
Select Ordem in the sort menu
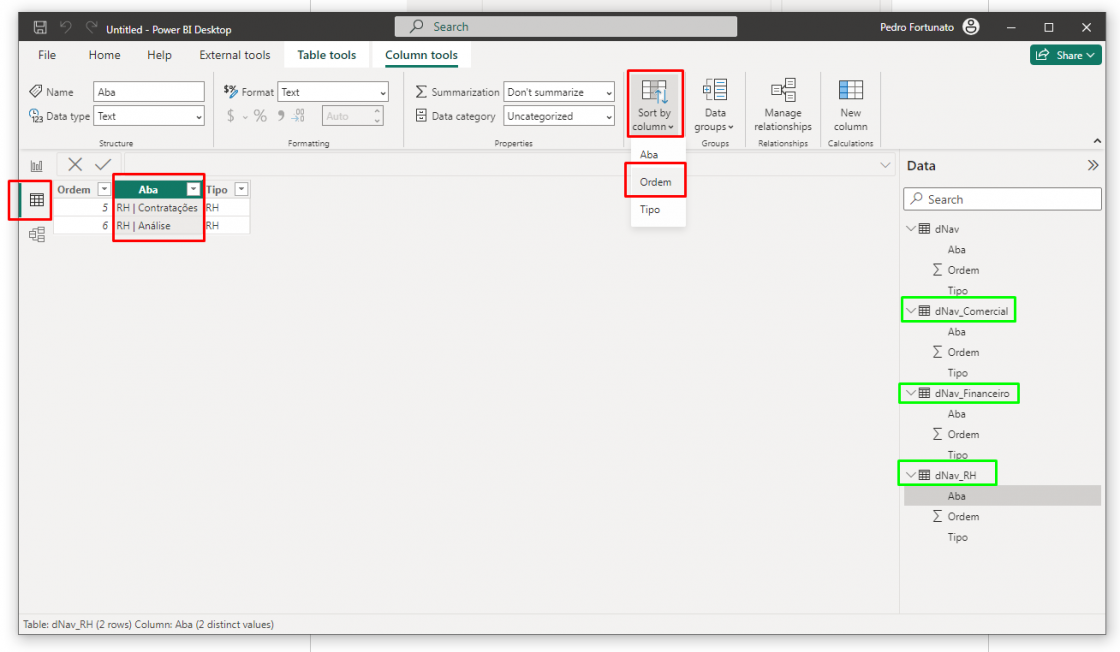click(x=656, y=182)
